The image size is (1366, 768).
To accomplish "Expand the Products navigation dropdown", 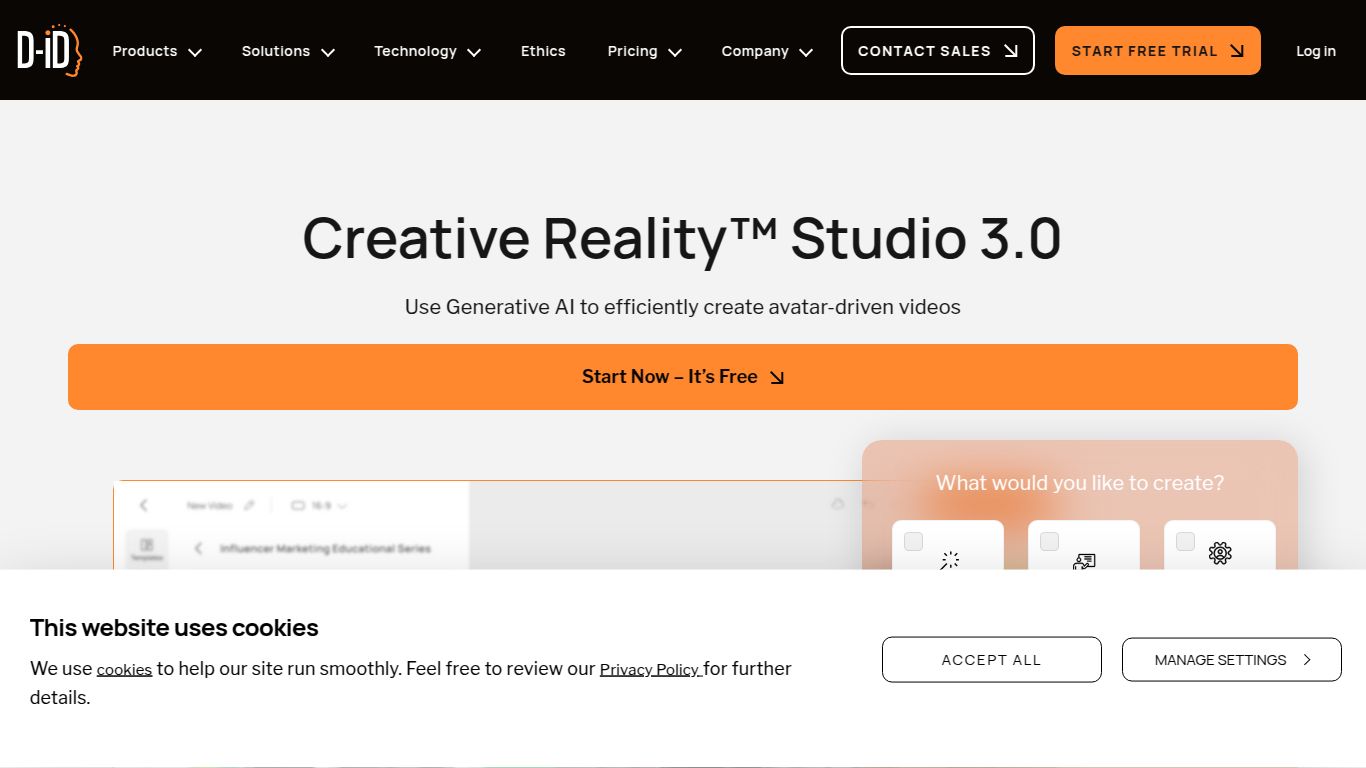I will tap(156, 51).
